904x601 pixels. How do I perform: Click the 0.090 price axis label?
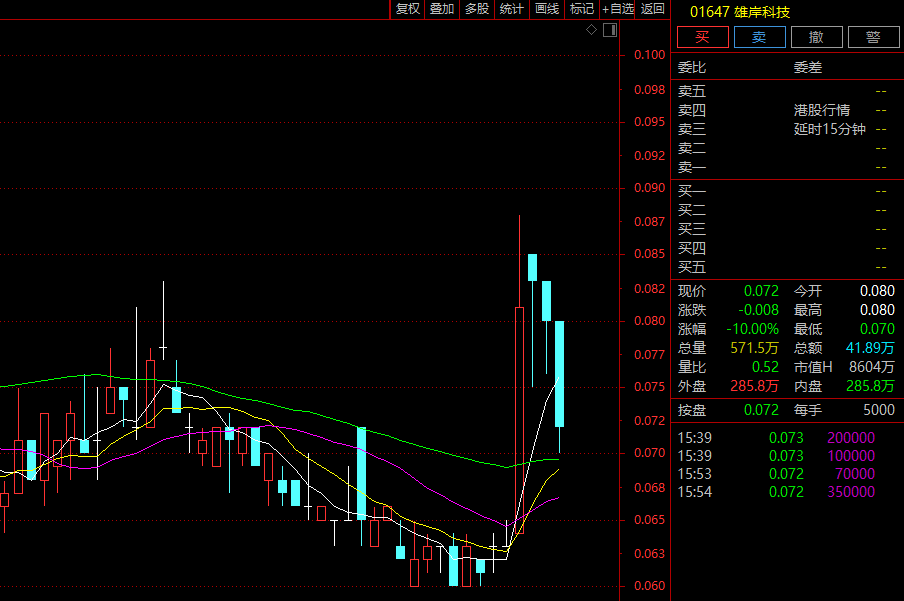click(x=649, y=188)
